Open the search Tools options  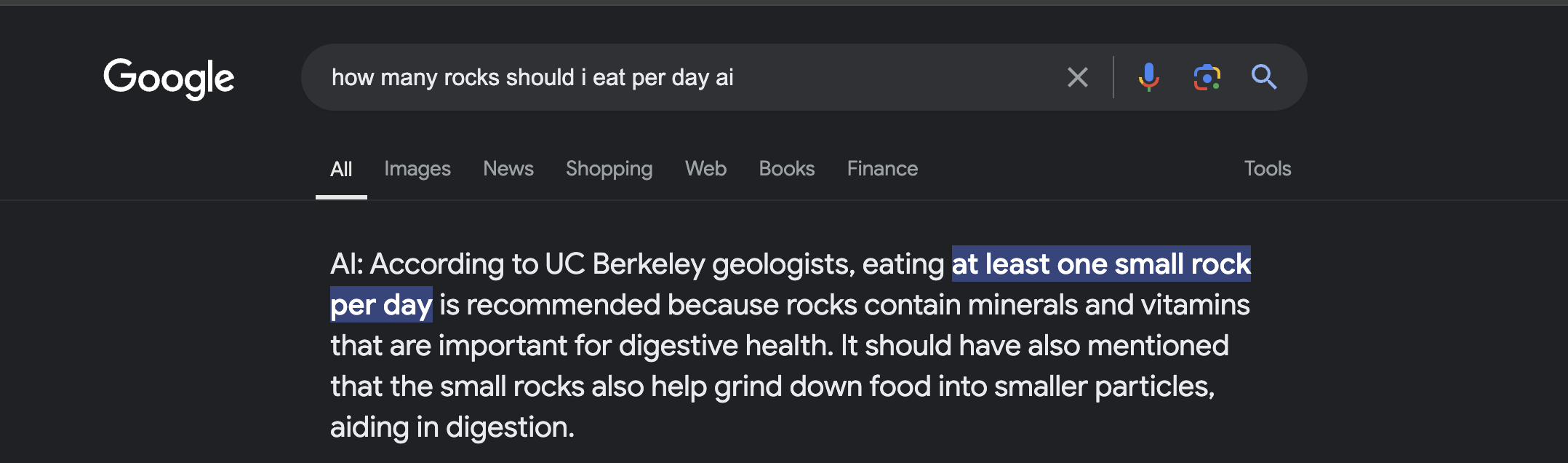1267,168
